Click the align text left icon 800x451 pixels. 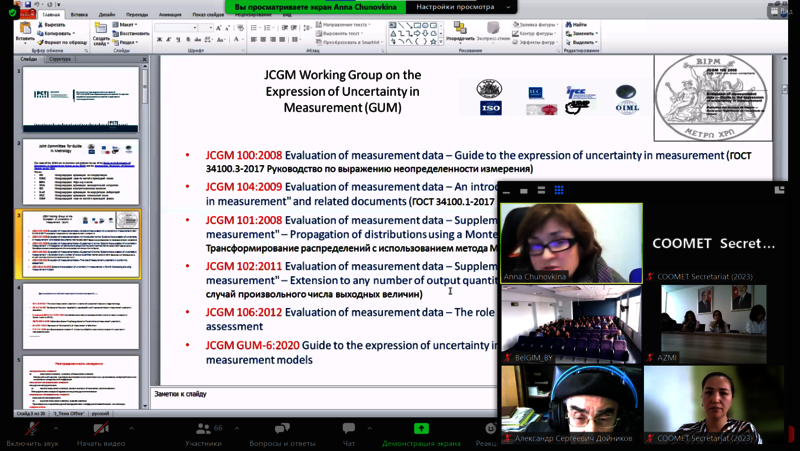(254, 39)
